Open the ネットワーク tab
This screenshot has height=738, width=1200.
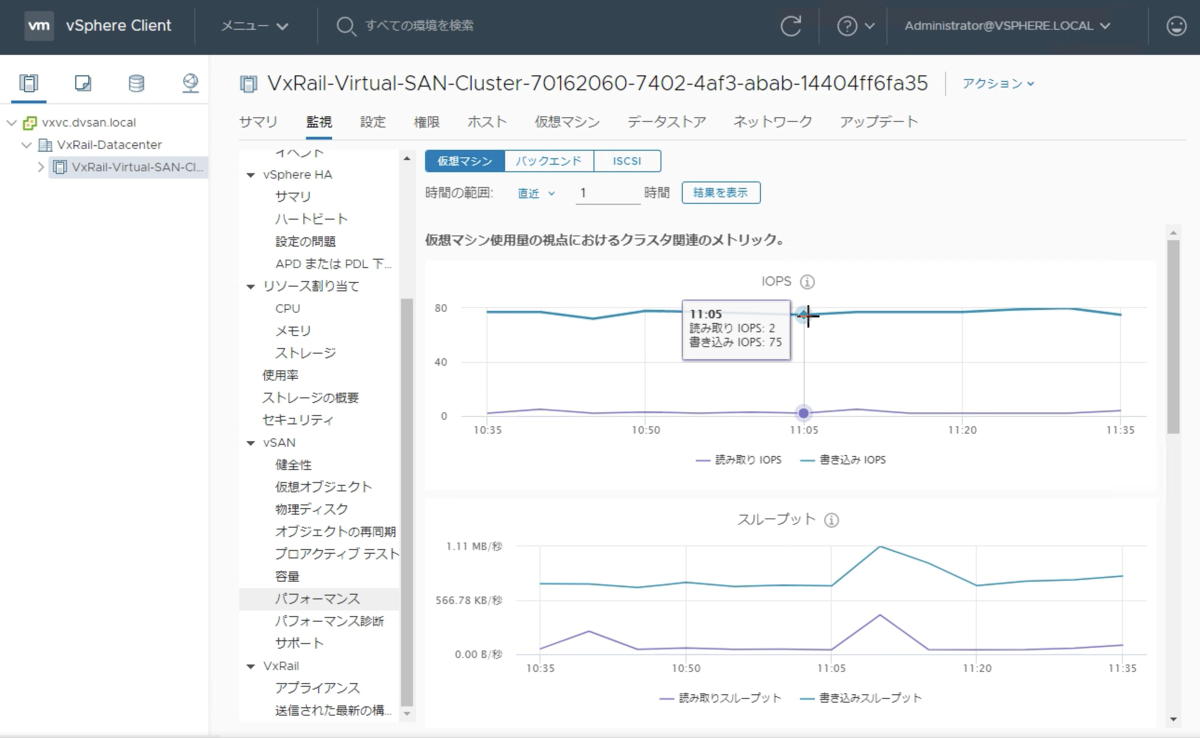coord(773,122)
